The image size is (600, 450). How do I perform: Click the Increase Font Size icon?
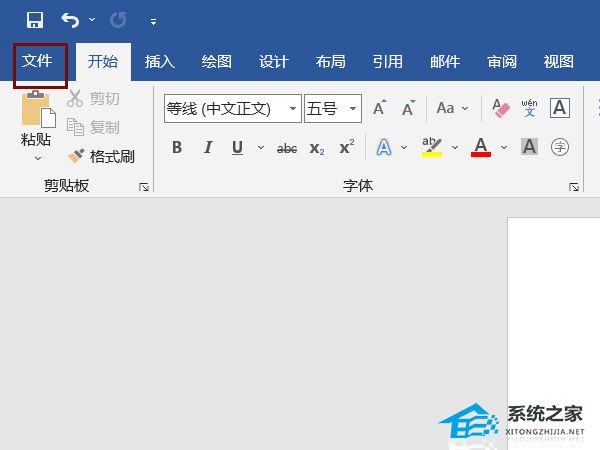pos(379,108)
